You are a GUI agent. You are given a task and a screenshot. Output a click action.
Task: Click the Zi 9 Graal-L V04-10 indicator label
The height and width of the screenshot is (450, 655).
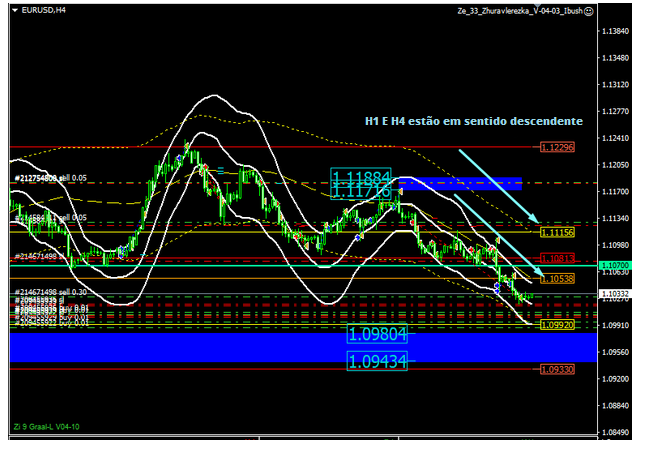47,427
